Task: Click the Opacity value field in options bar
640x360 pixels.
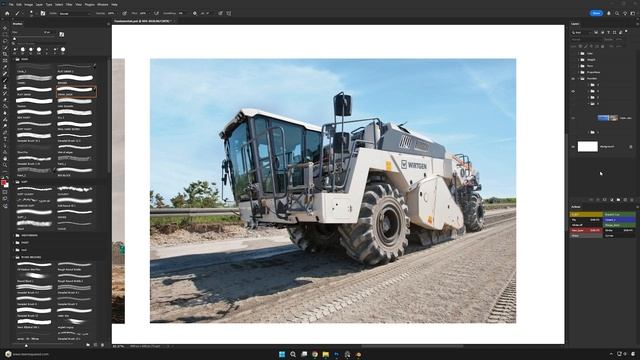Action: pyautogui.click(x=112, y=13)
